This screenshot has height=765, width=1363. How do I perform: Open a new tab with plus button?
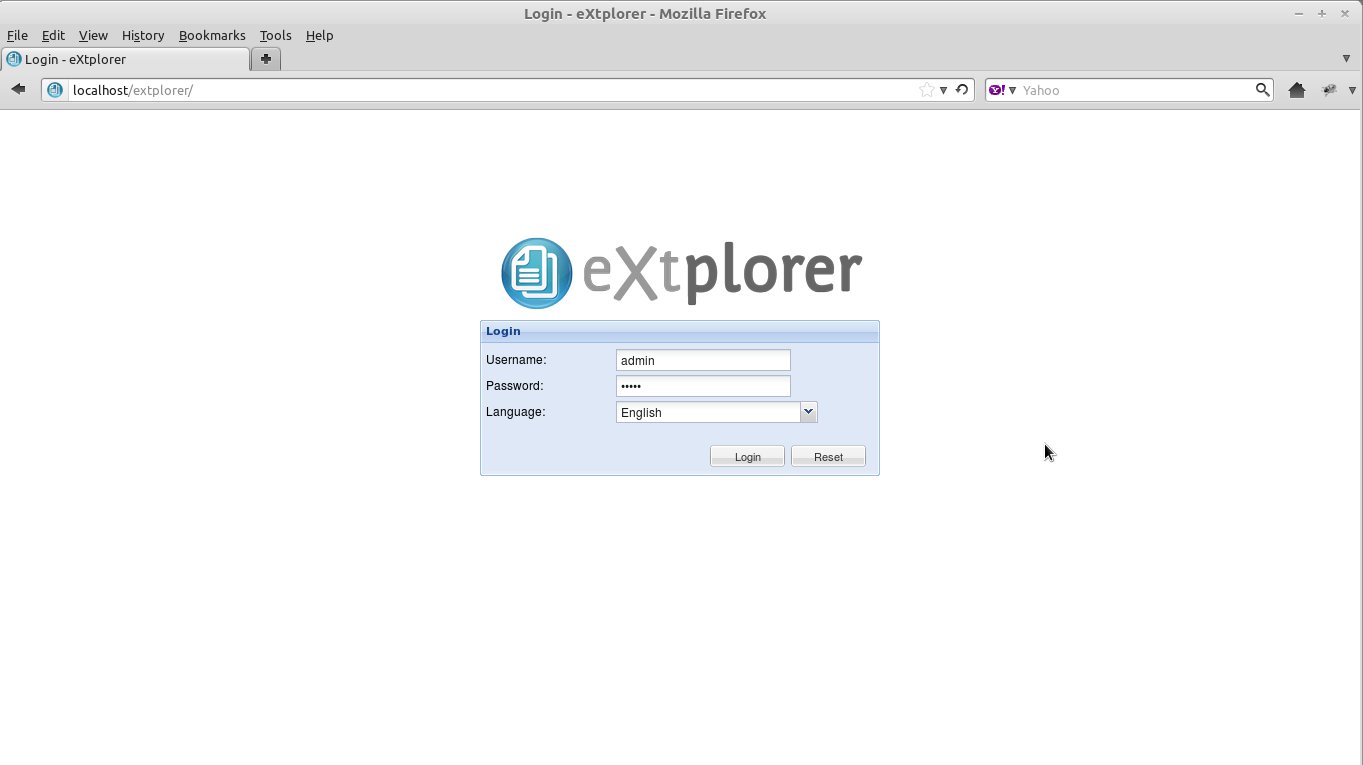[x=266, y=59]
